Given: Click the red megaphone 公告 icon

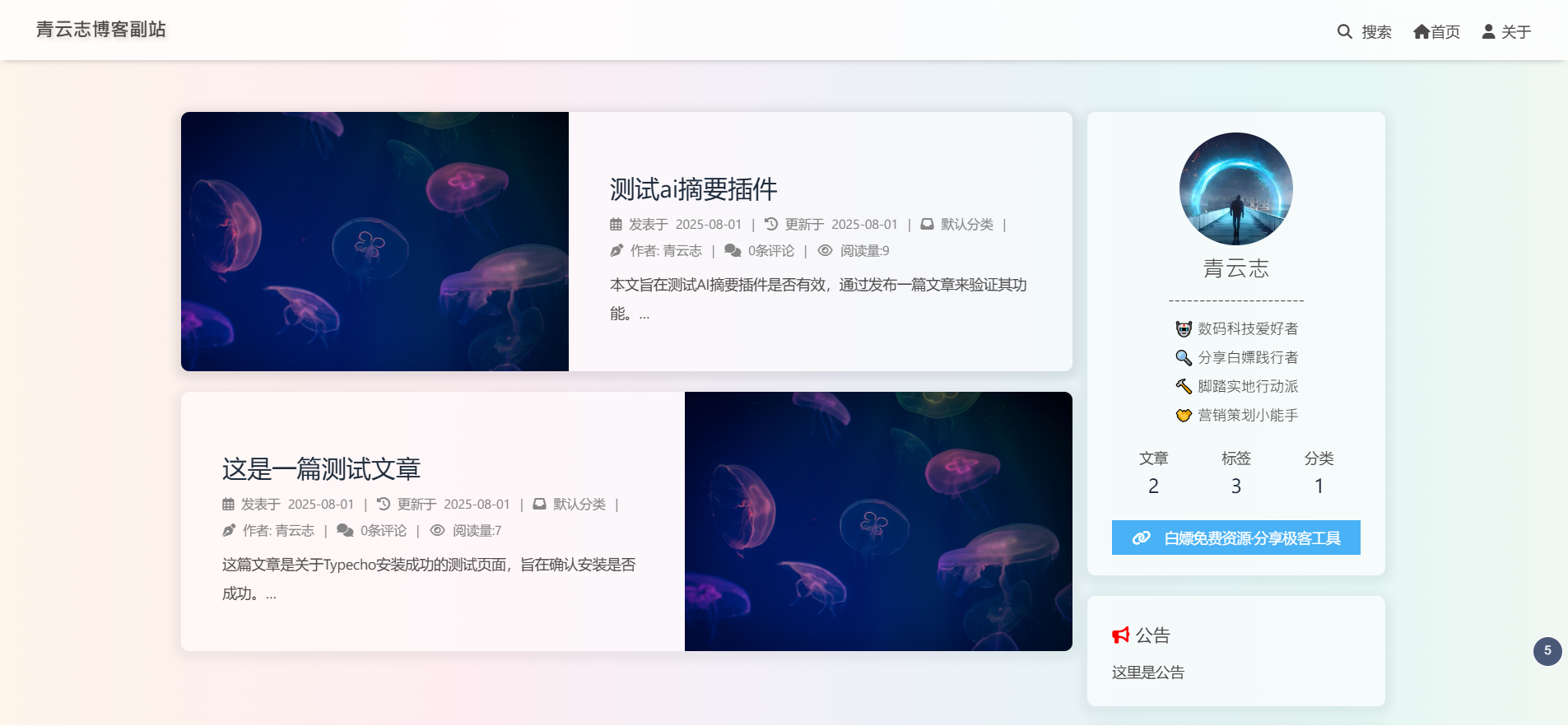Looking at the screenshot, I should point(1120,635).
